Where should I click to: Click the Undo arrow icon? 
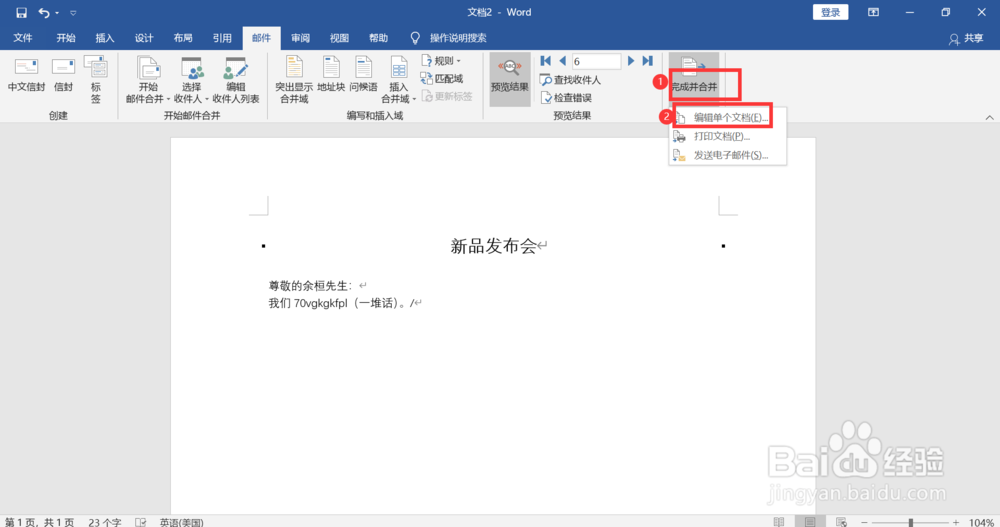pos(43,13)
